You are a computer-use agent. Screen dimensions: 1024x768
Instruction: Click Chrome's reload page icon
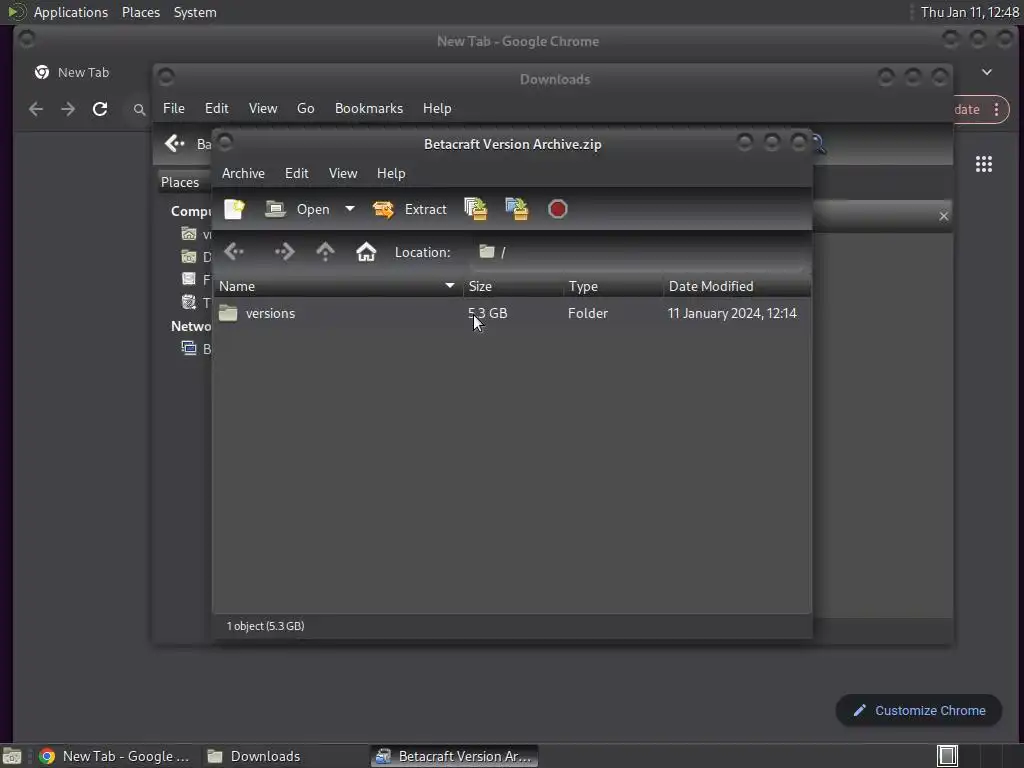100,109
